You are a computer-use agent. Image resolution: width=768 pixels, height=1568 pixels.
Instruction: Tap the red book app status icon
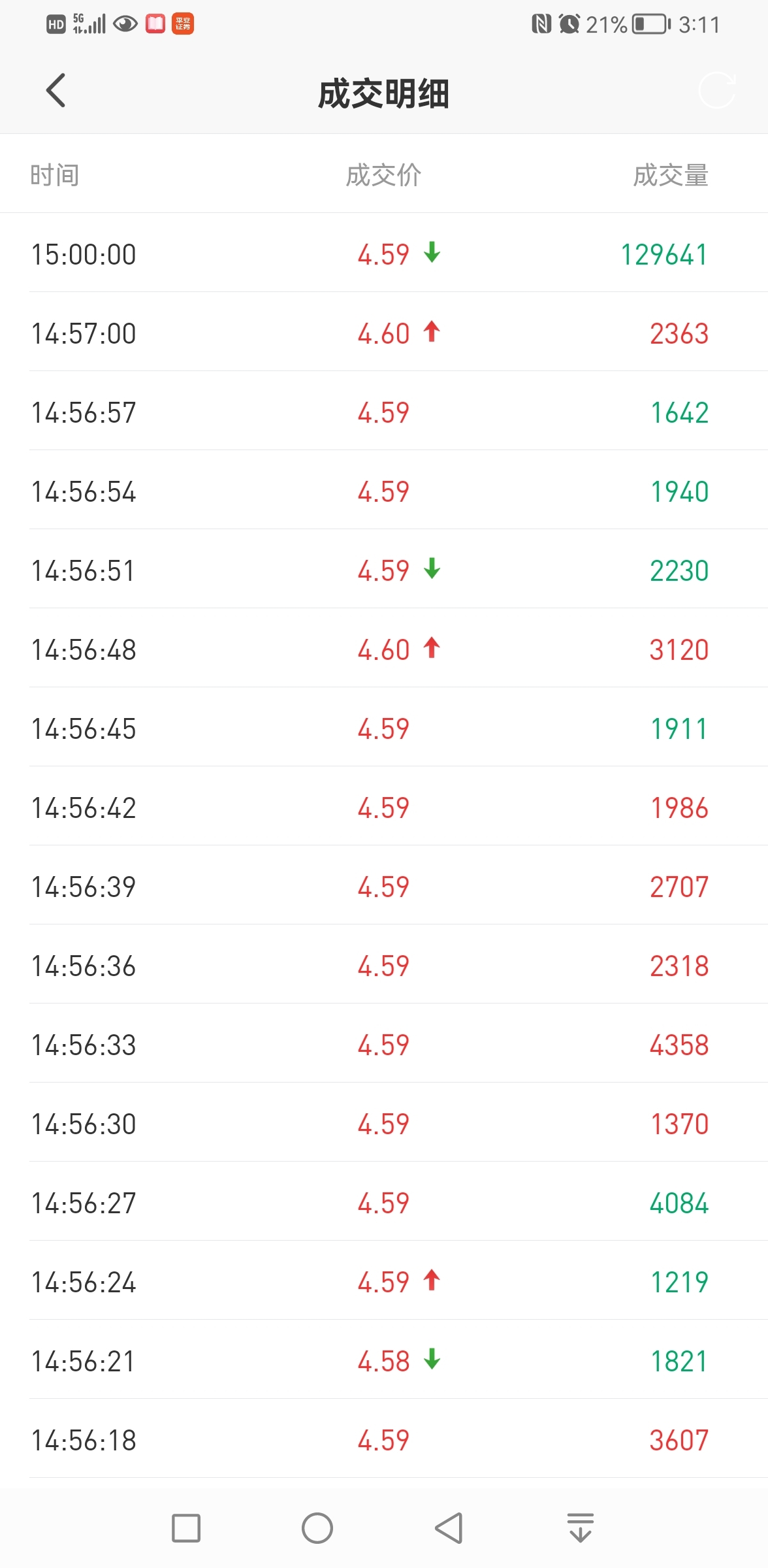pos(155,24)
